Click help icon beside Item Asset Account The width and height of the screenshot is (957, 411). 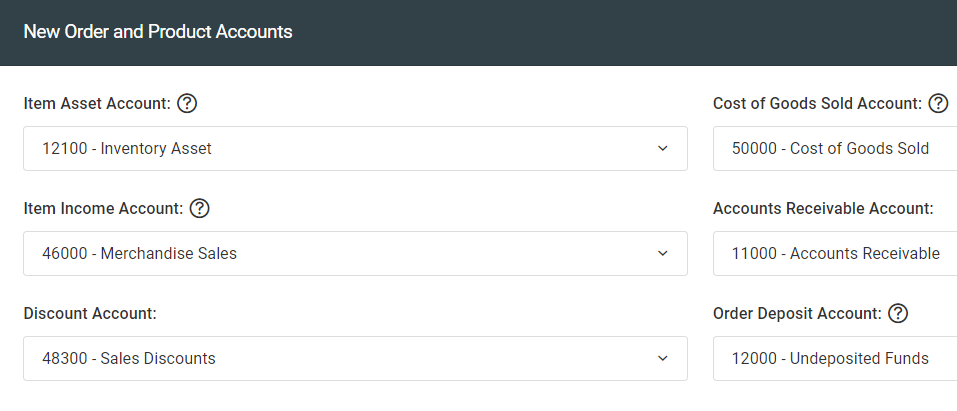click(187, 104)
